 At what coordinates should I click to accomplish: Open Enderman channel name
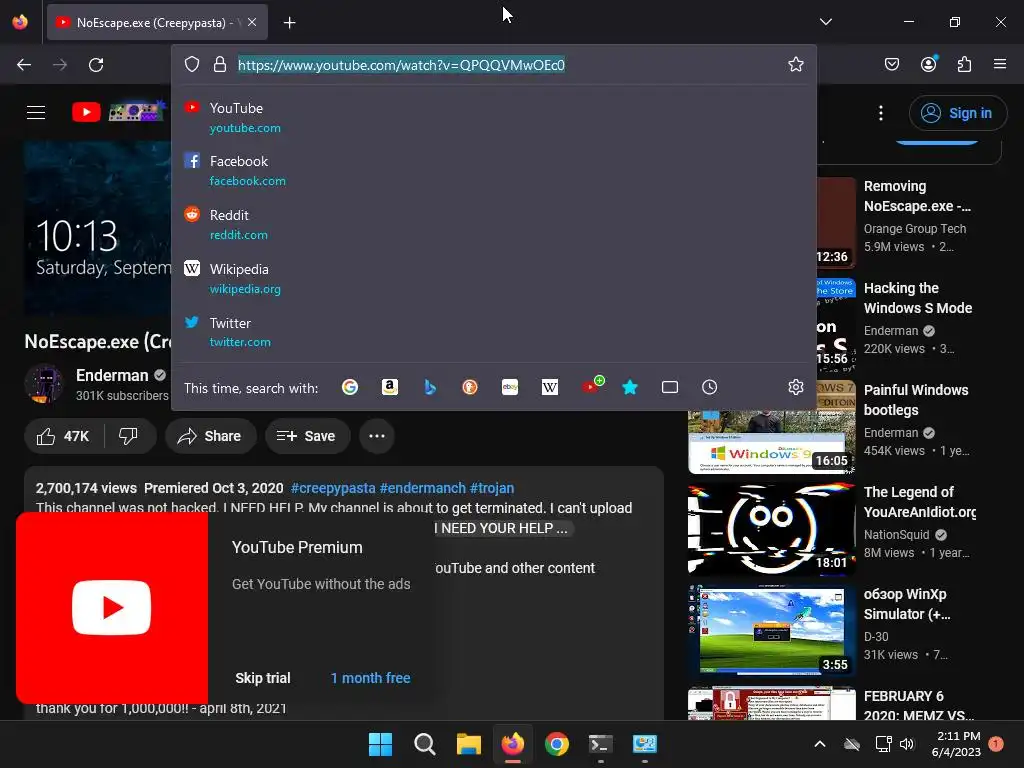[112, 376]
